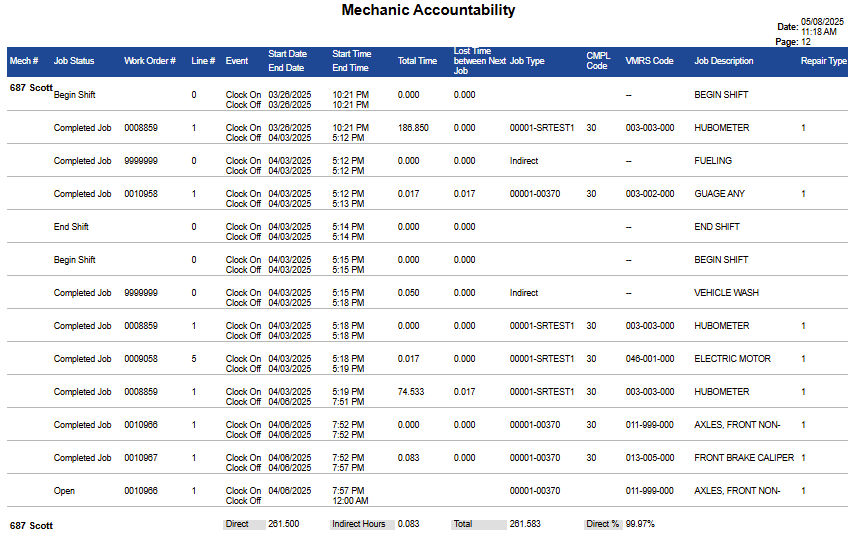Click the Job Status column header
858x537 pixels.
click(74, 61)
